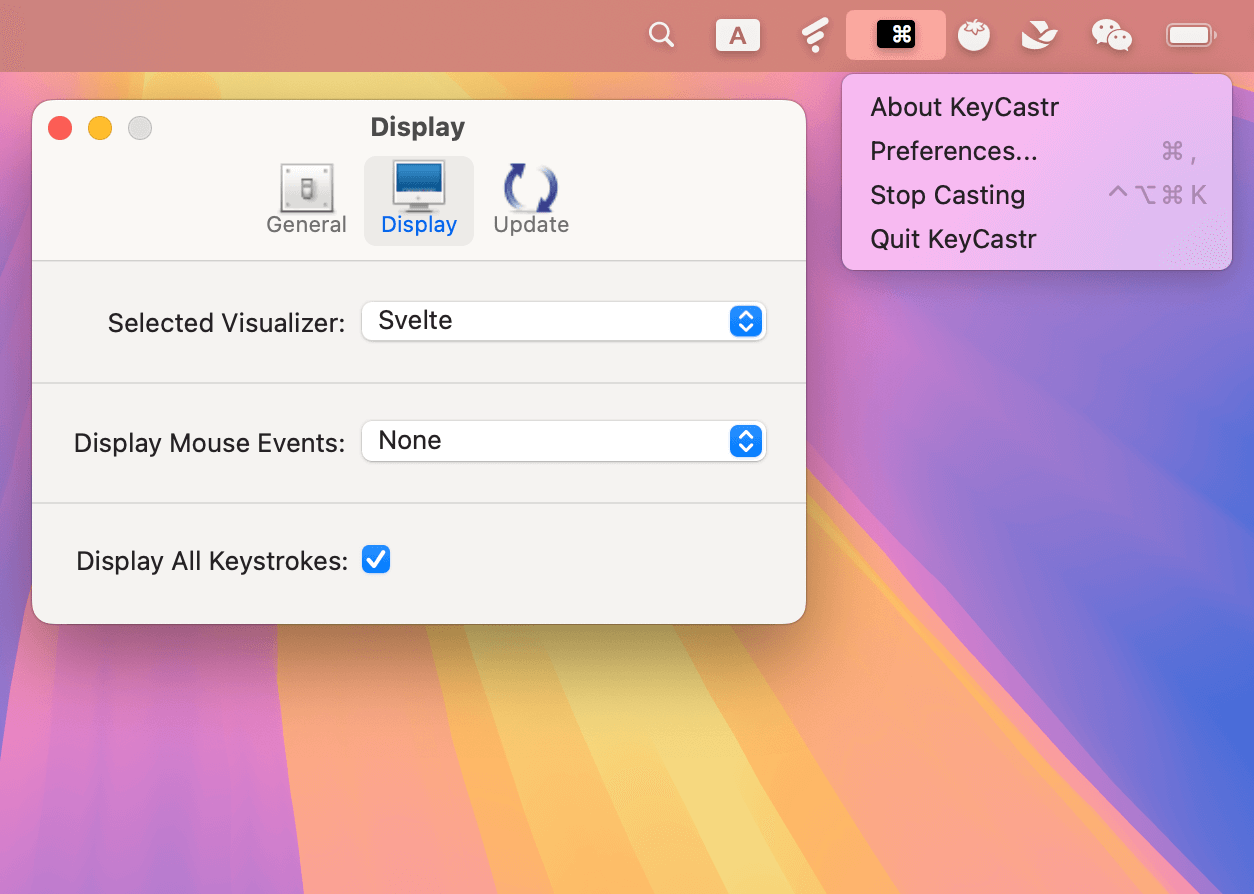Open Spotlight search magnifier in menu bar
This screenshot has height=894, width=1254.
[x=660, y=35]
